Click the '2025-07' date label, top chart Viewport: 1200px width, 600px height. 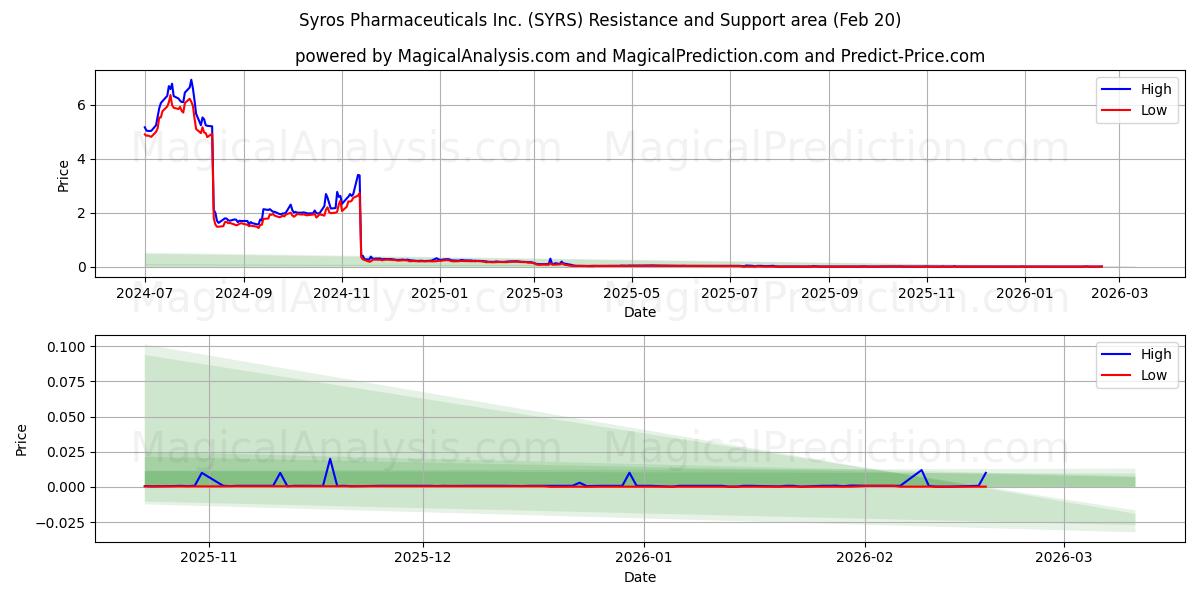click(x=730, y=294)
